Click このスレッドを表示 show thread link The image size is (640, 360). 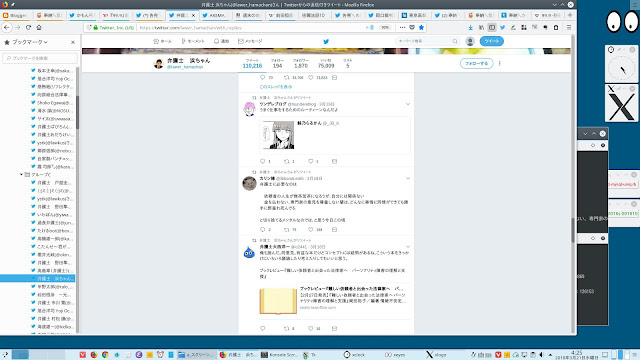click(x=276, y=87)
